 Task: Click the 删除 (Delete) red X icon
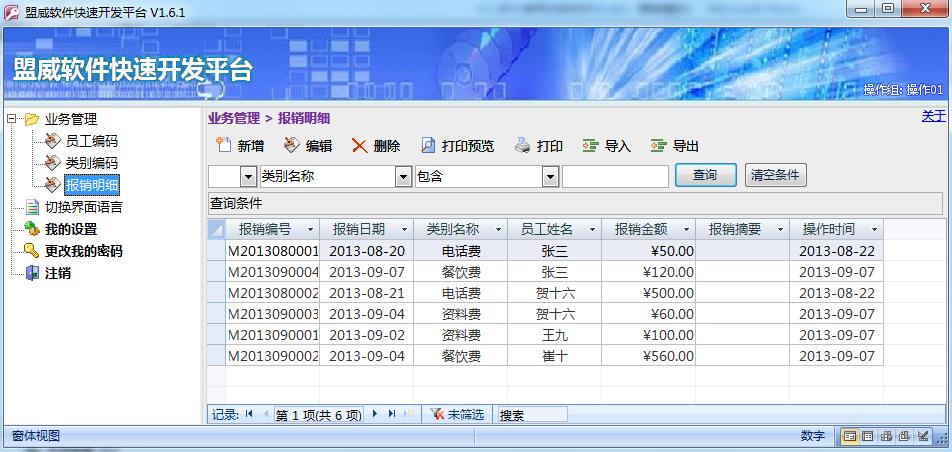tap(359, 146)
